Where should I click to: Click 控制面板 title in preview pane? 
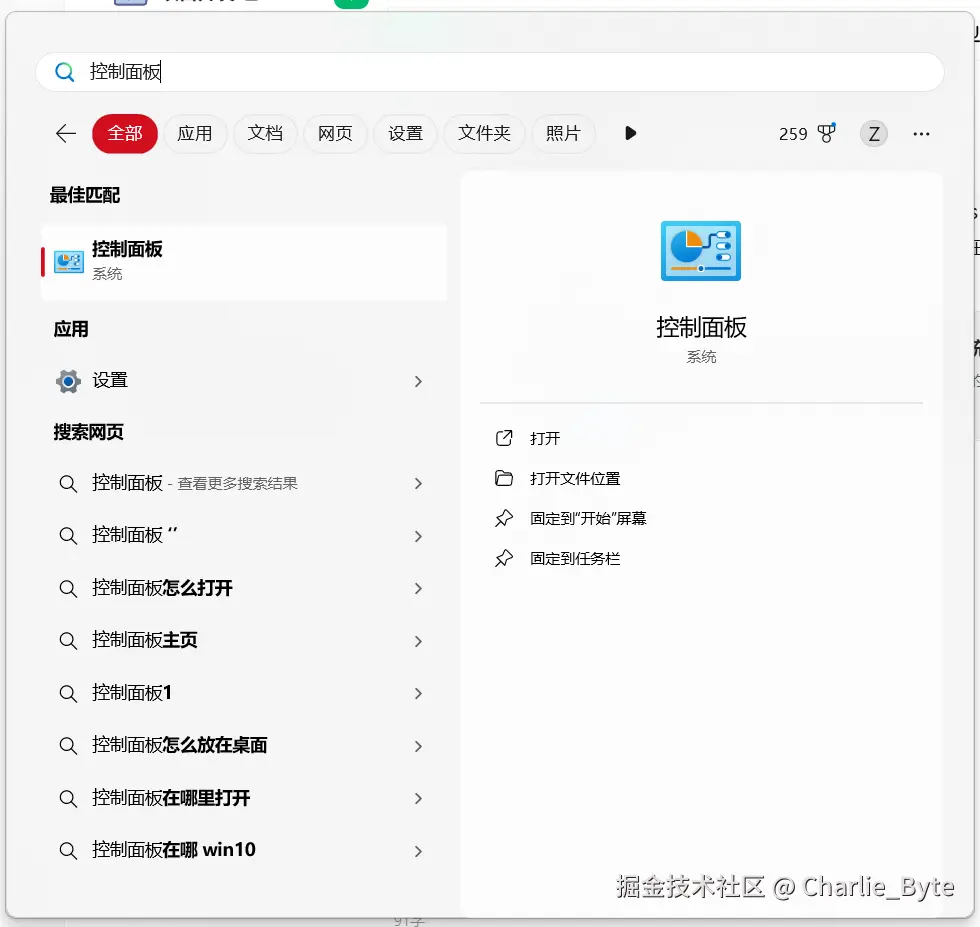click(701, 328)
